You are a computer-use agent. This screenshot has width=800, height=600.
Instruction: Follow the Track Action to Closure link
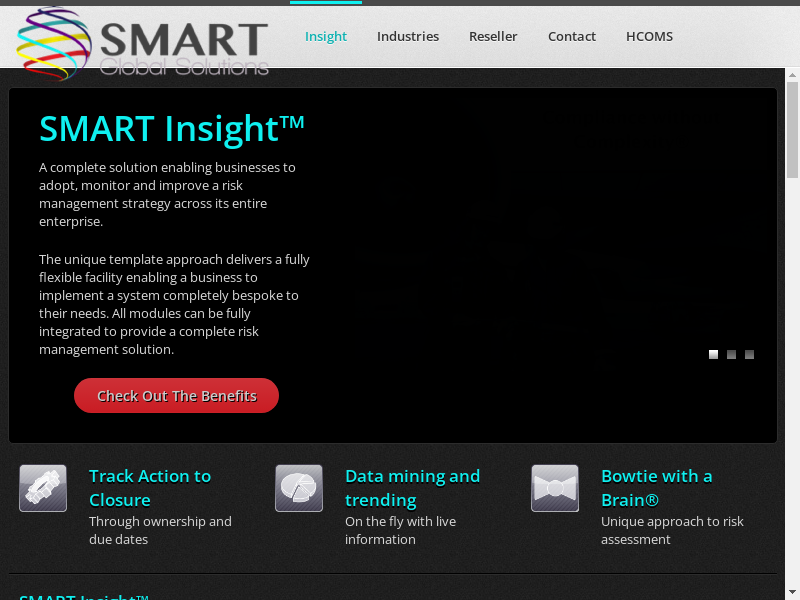pos(150,488)
